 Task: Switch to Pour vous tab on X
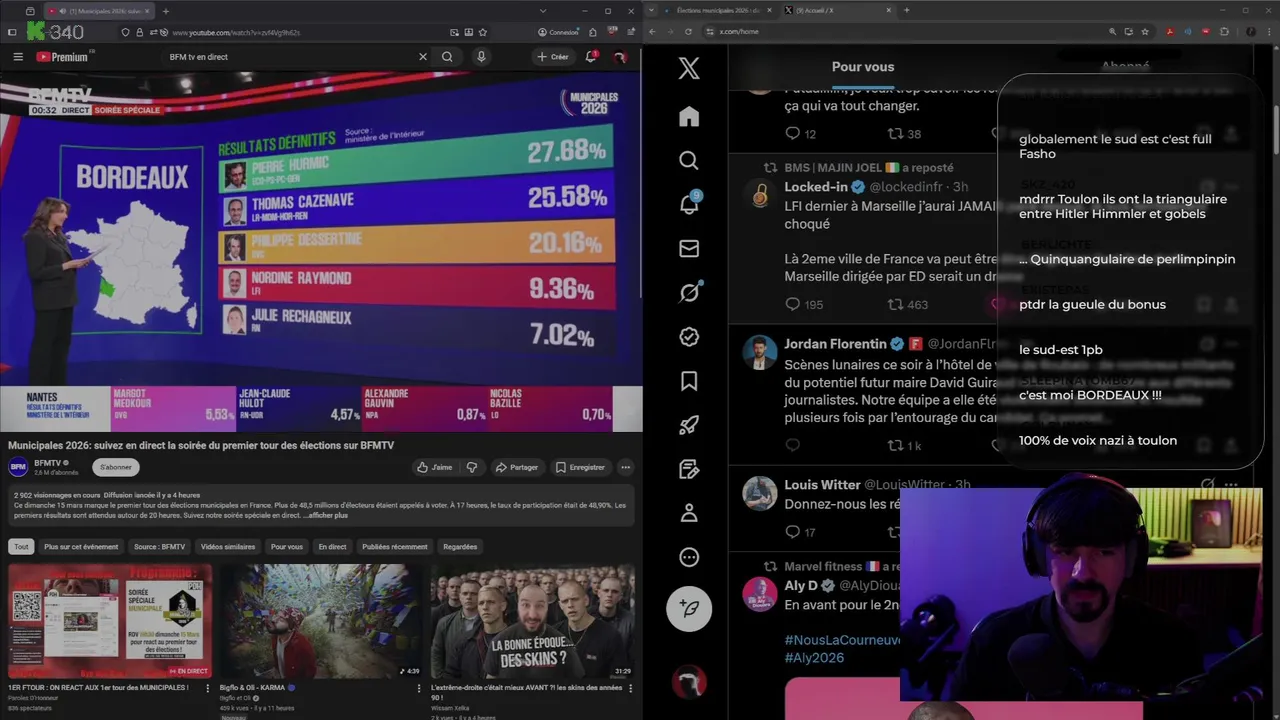click(863, 67)
